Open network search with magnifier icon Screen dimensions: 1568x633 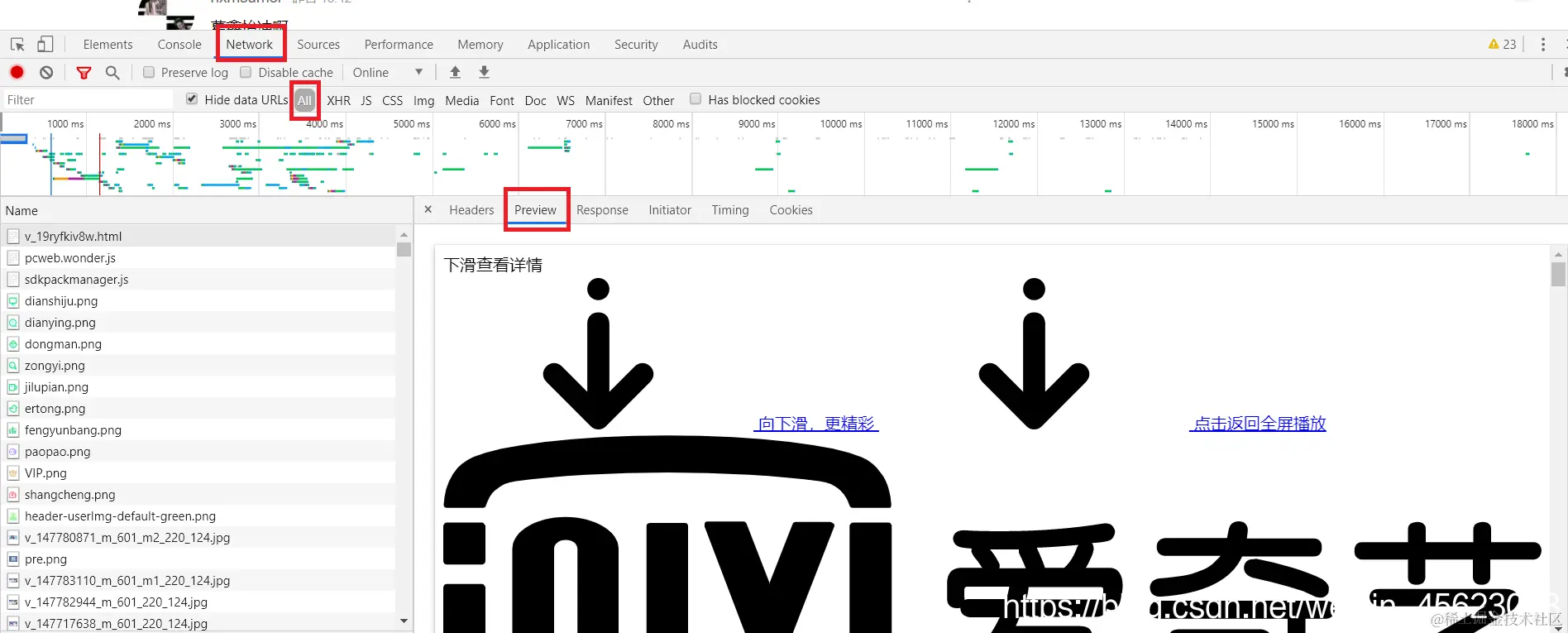112,73
